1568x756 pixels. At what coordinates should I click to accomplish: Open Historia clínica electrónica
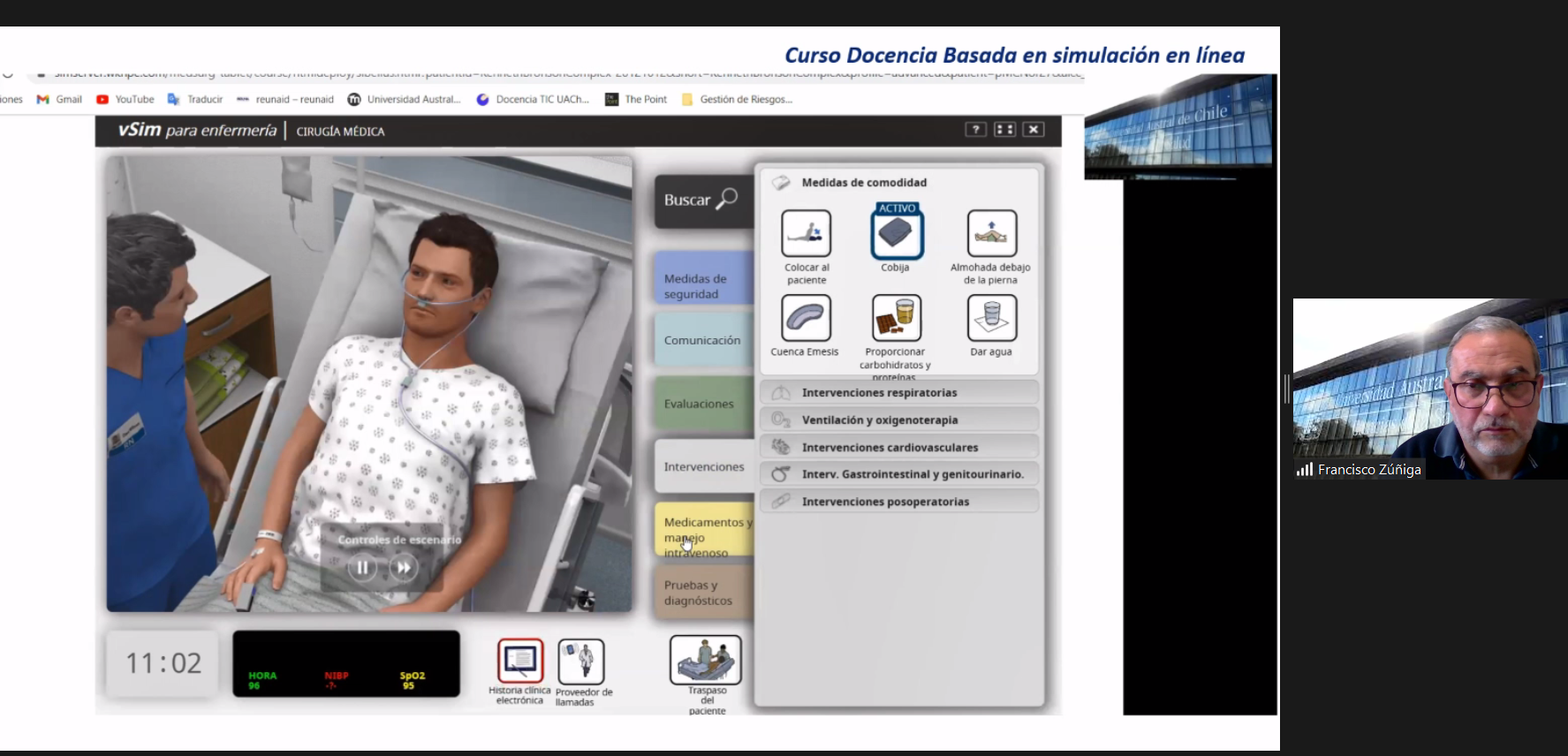[x=520, y=661]
